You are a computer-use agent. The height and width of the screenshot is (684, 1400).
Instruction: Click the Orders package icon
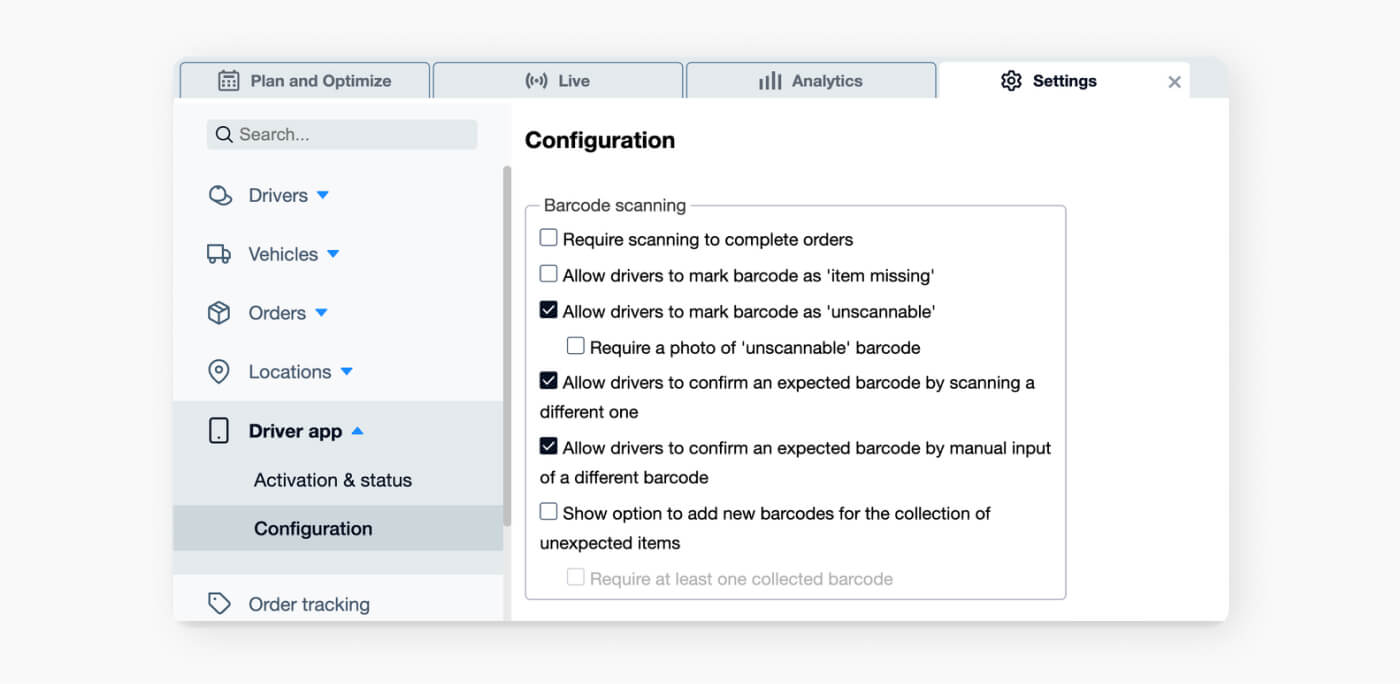221,312
